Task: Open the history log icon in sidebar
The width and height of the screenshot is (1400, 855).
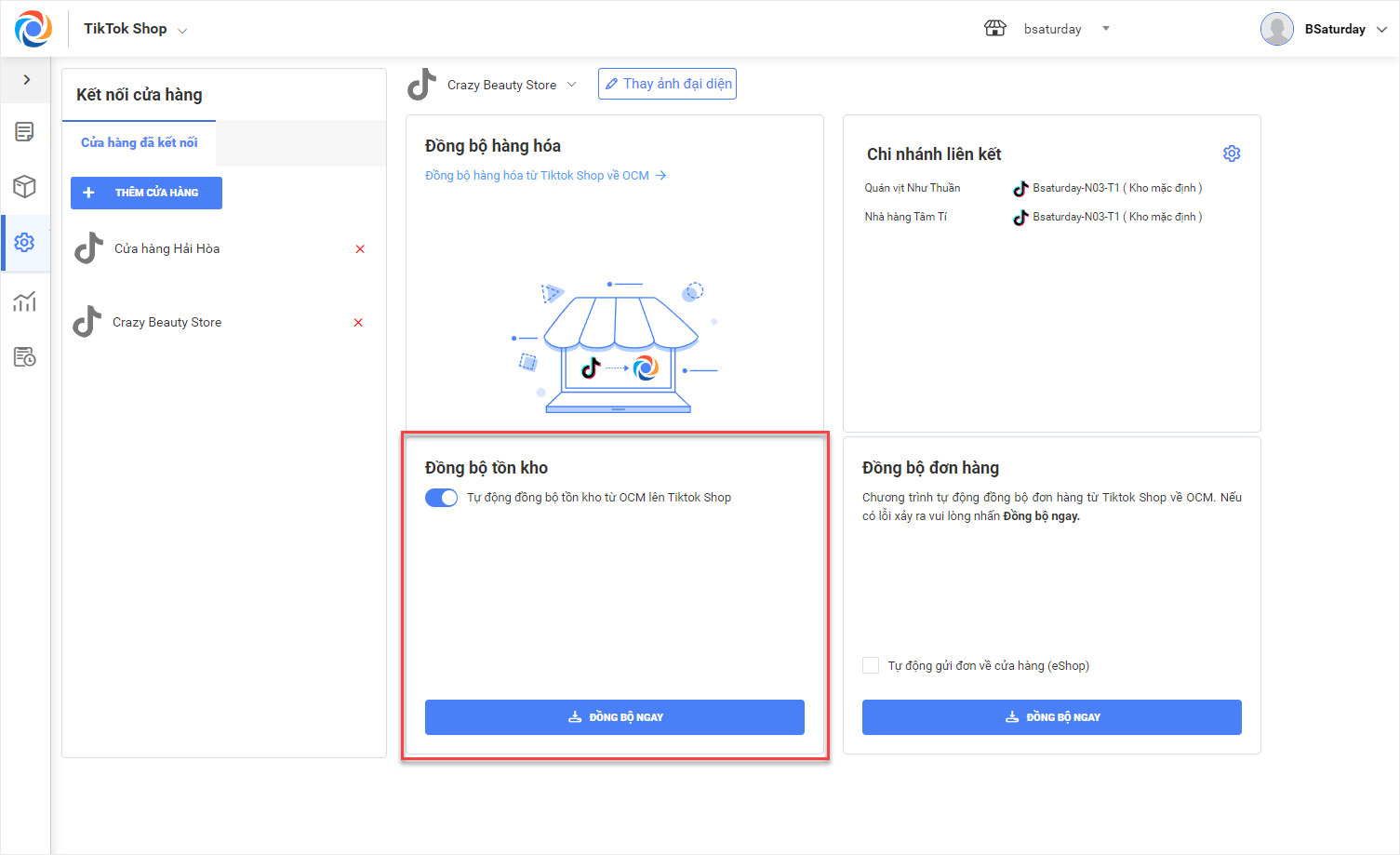Action: 25,357
